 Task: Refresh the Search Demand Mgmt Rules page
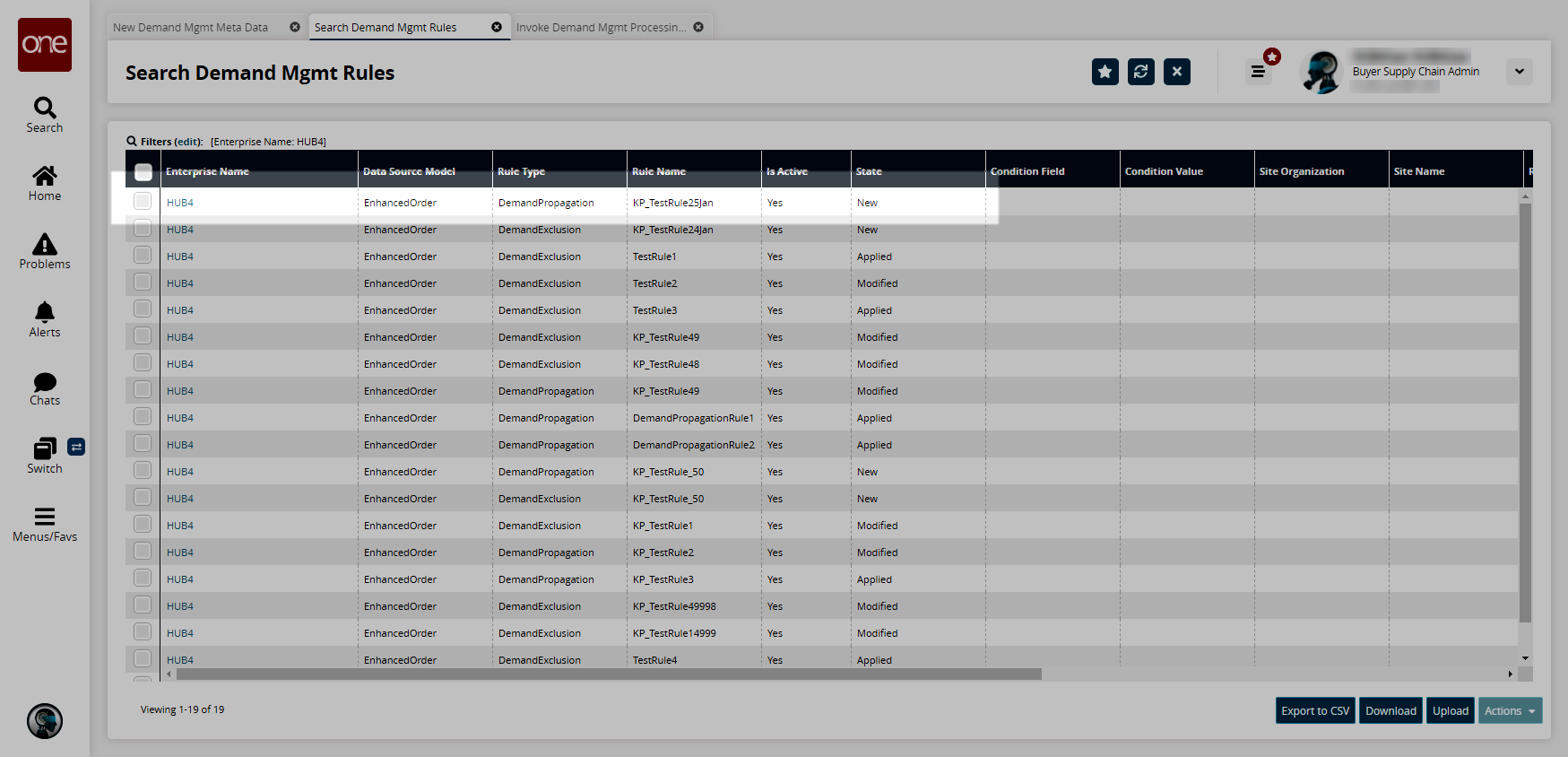pyautogui.click(x=1140, y=72)
